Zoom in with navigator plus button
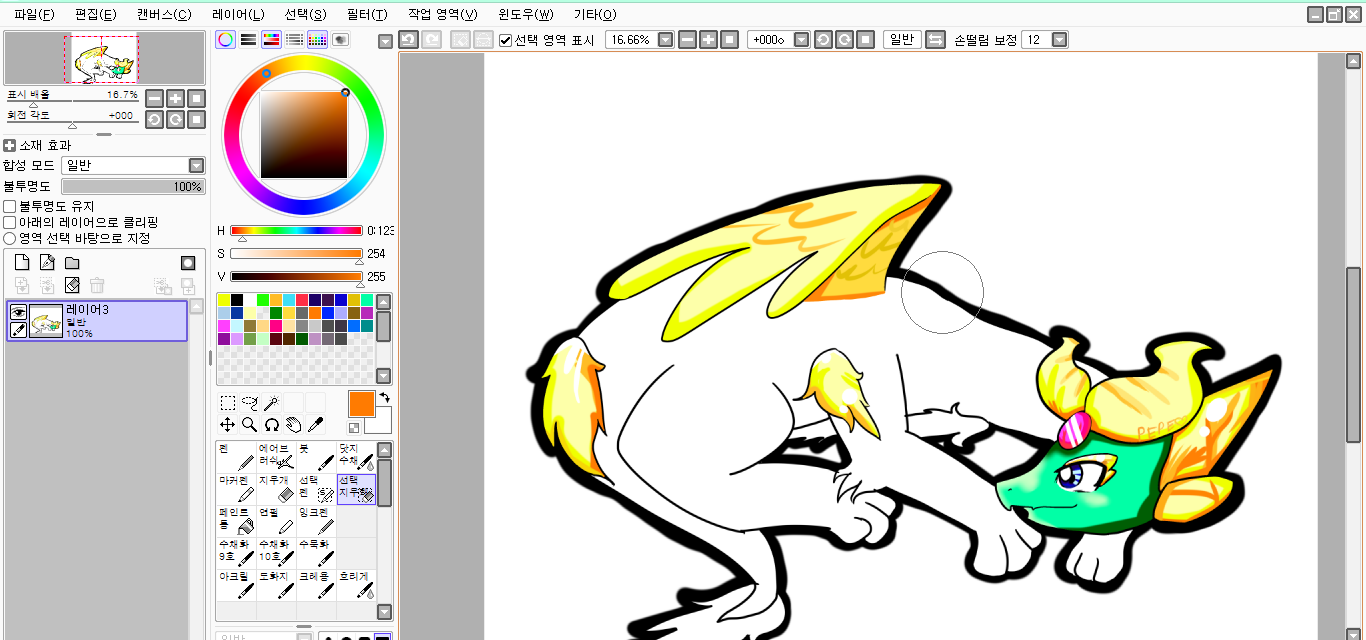Screen dimensions: 1366x640 (x=175, y=98)
